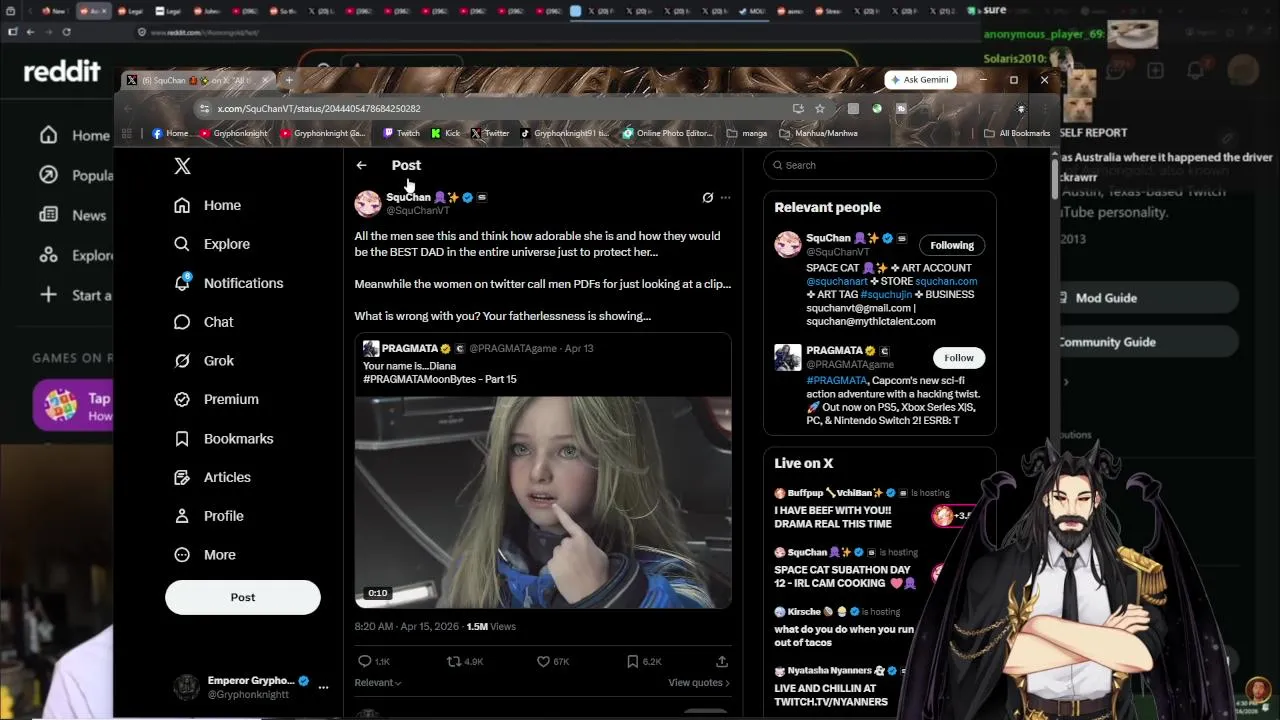Open the All Bookmarks folder
This screenshot has width=1280, height=720.
(x=1017, y=133)
